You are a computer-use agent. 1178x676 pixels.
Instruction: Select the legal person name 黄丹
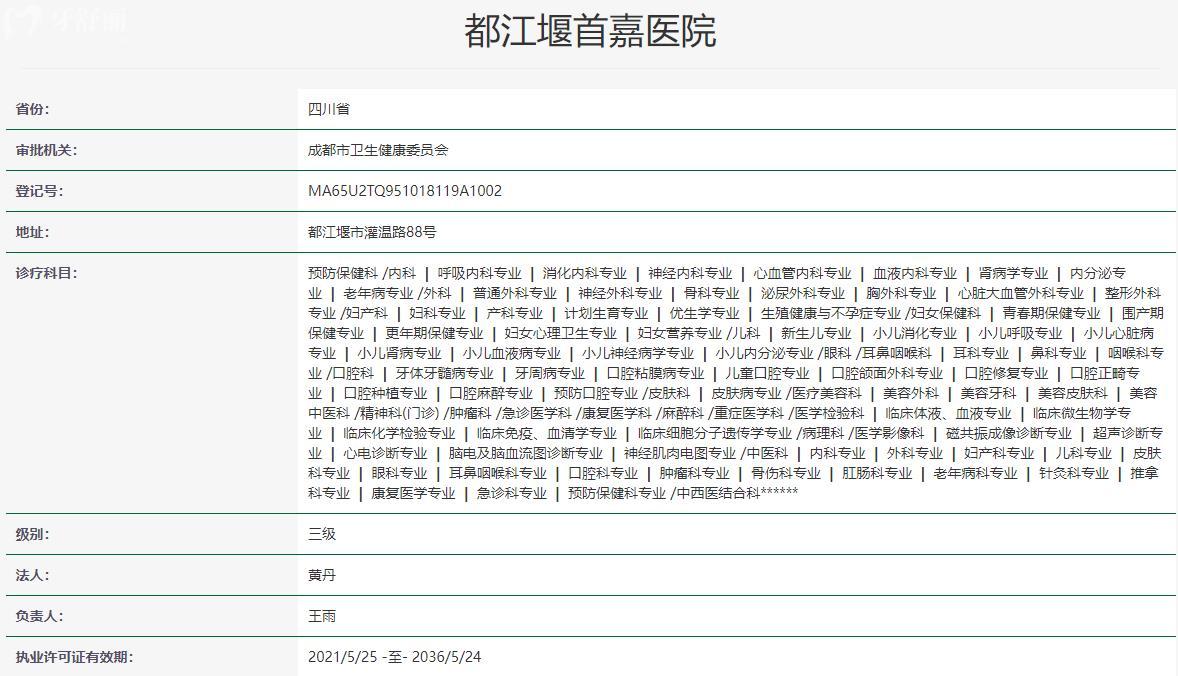click(322, 575)
